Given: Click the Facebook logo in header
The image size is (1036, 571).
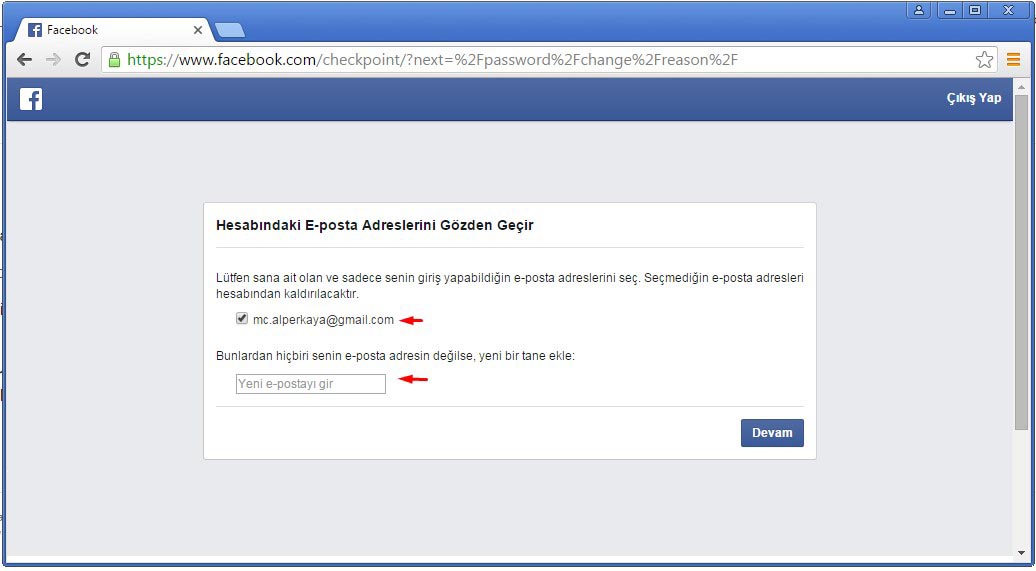Looking at the screenshot, I should coord(31,99).
